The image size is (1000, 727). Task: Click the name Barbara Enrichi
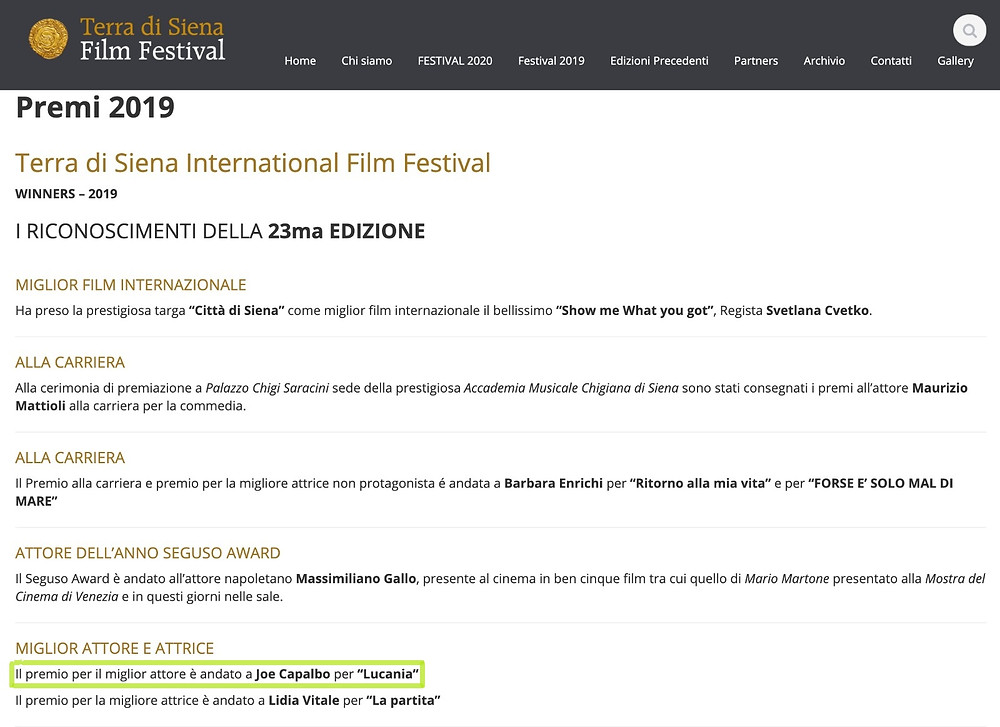click(554, 483)
